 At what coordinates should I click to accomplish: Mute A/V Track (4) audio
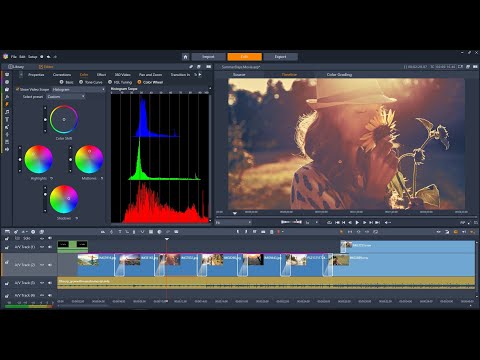(50, 295)
